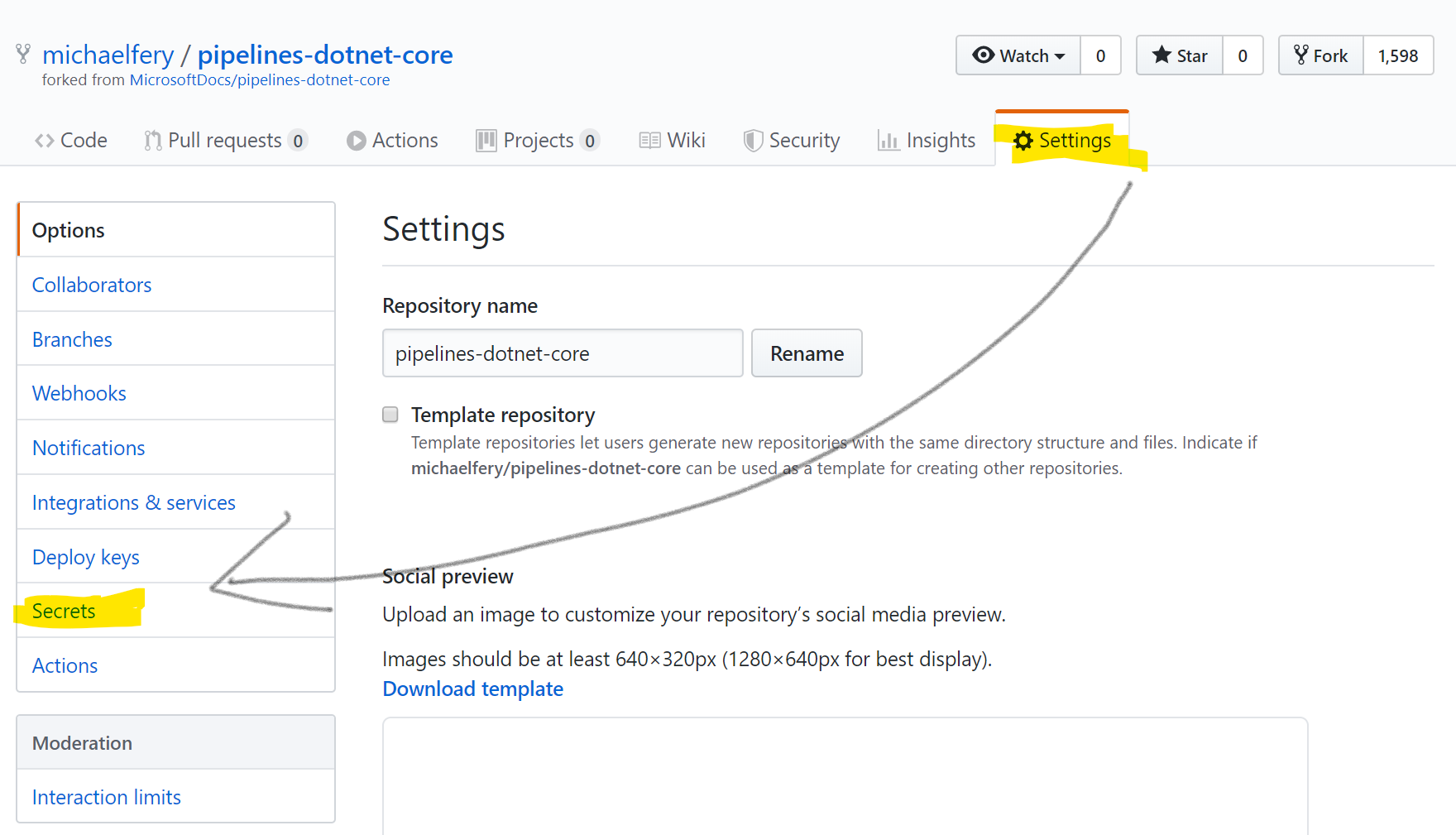Click the Security shield icon
1456x835 pixels.
pos(753,141)
